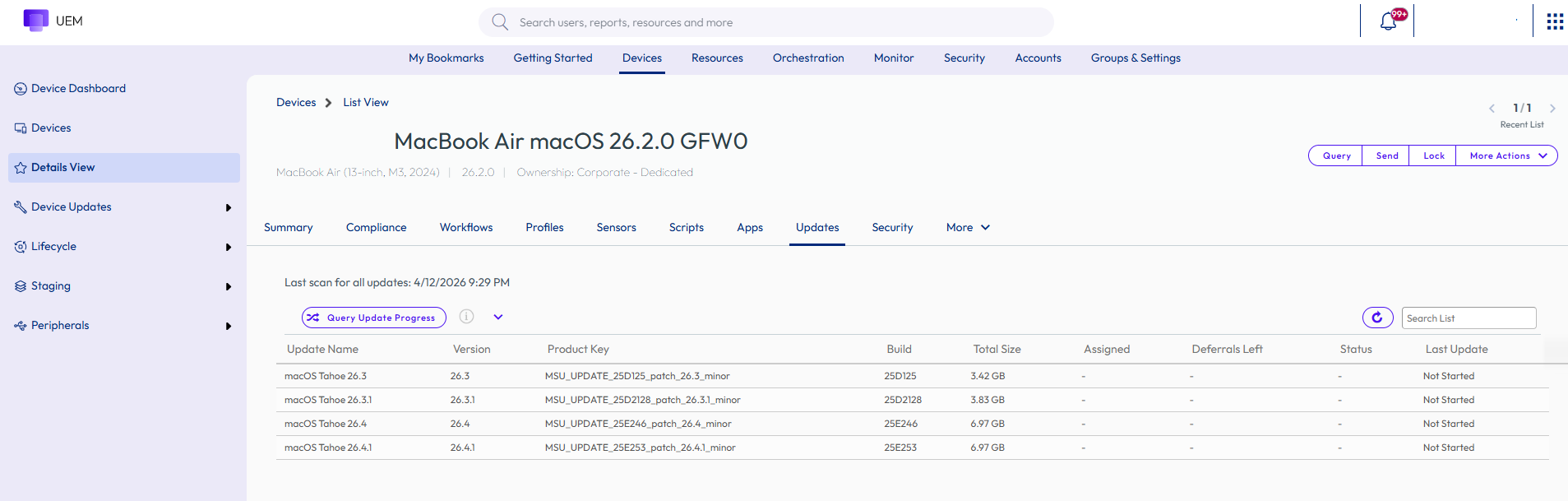Open the More tab dropdown
The image size is (1568, 501).
[x=968, y=228]
